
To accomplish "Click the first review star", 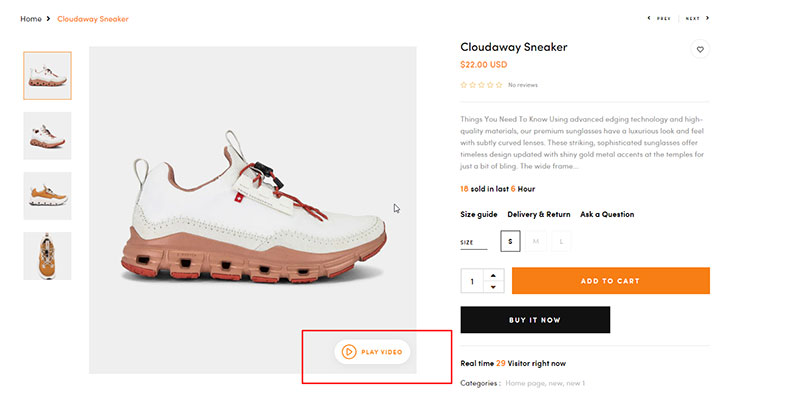I will point(464,85).
